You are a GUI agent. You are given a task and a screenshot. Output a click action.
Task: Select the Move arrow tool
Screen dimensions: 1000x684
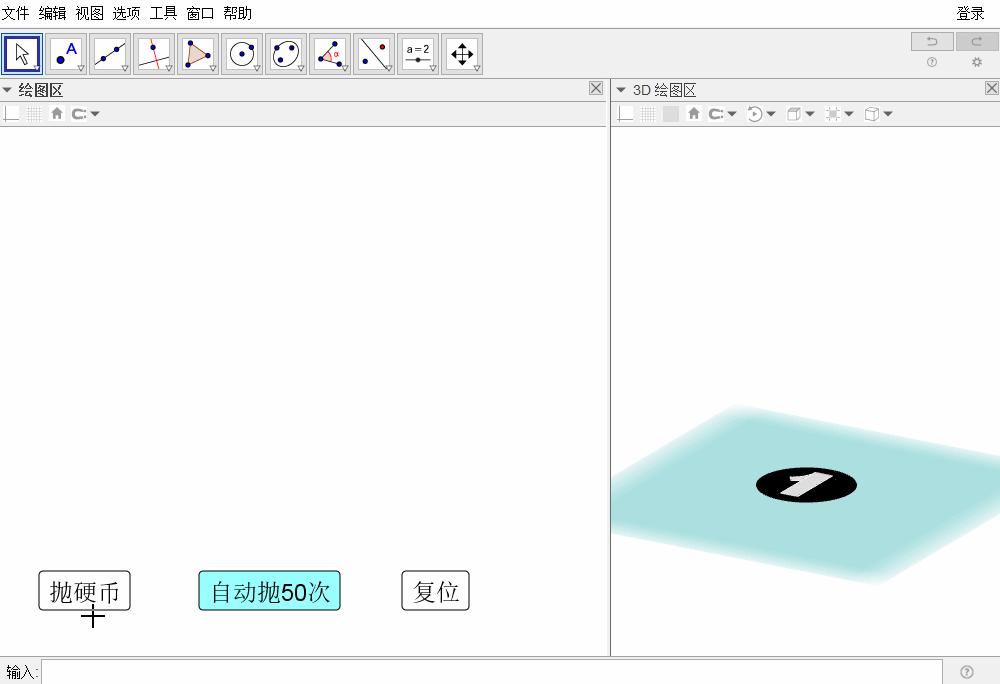[x=22, y=54]
